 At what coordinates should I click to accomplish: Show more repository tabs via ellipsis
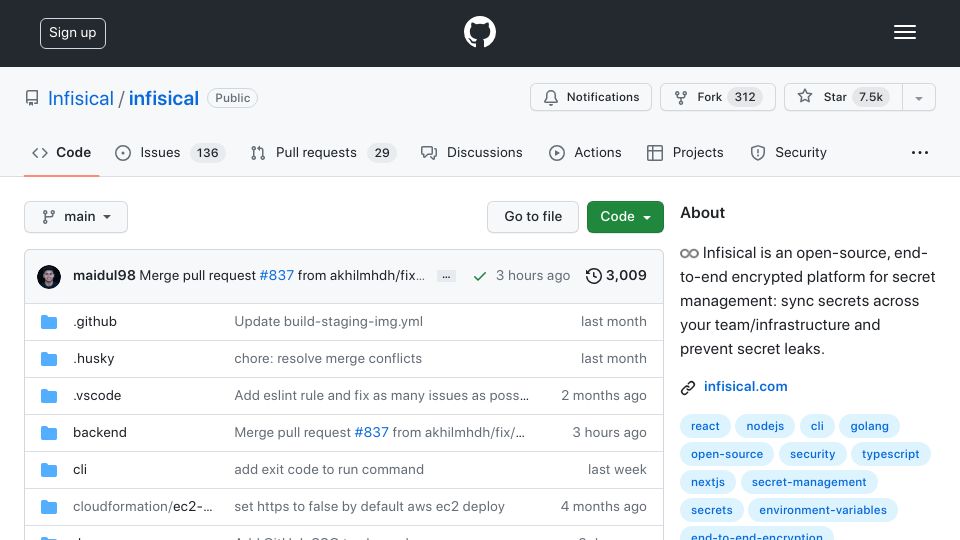pos(920,152)
